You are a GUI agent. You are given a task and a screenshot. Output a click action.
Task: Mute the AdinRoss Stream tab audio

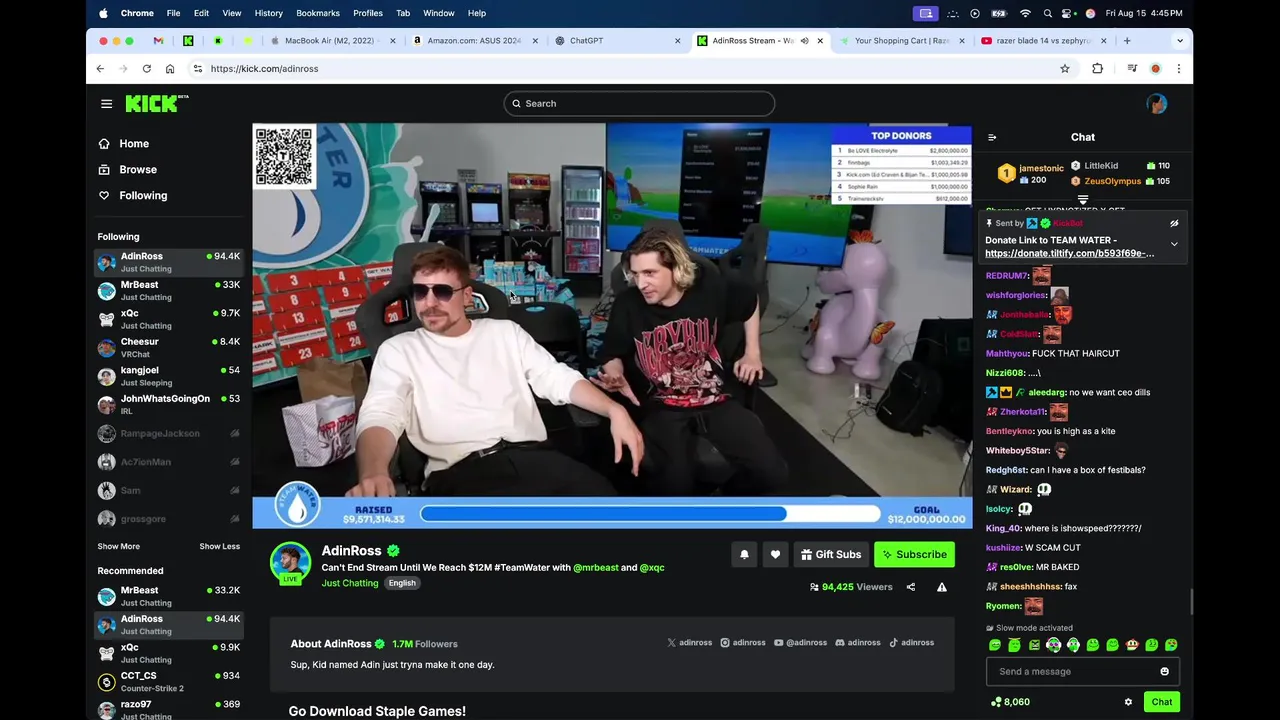point(804,41)
